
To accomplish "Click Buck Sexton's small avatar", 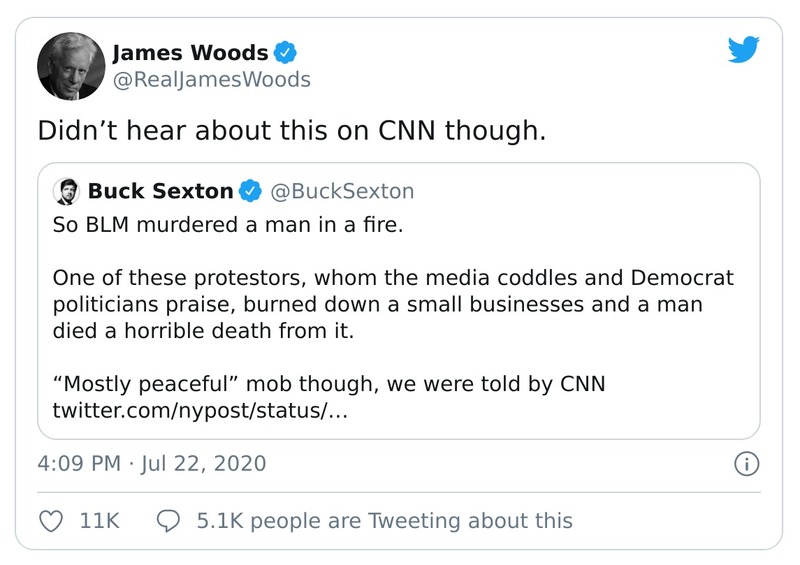I will point(66,191).
